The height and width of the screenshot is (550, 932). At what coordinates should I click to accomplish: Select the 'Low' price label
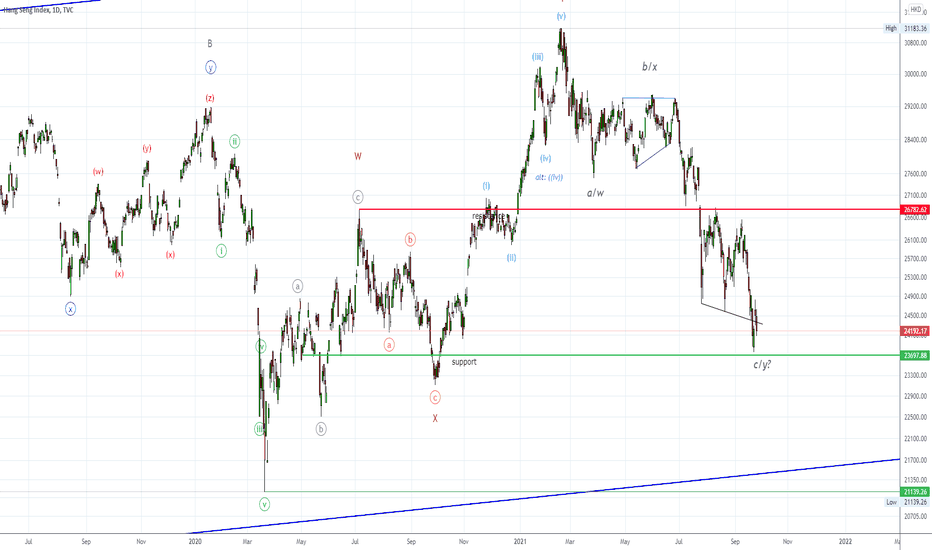click(x=892, y=502)
